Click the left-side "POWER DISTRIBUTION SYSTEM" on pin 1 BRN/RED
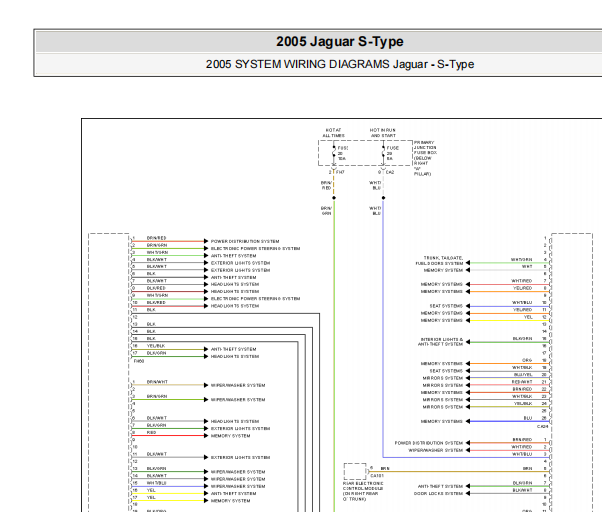602x512 pixels. click(x=245, y=241)
